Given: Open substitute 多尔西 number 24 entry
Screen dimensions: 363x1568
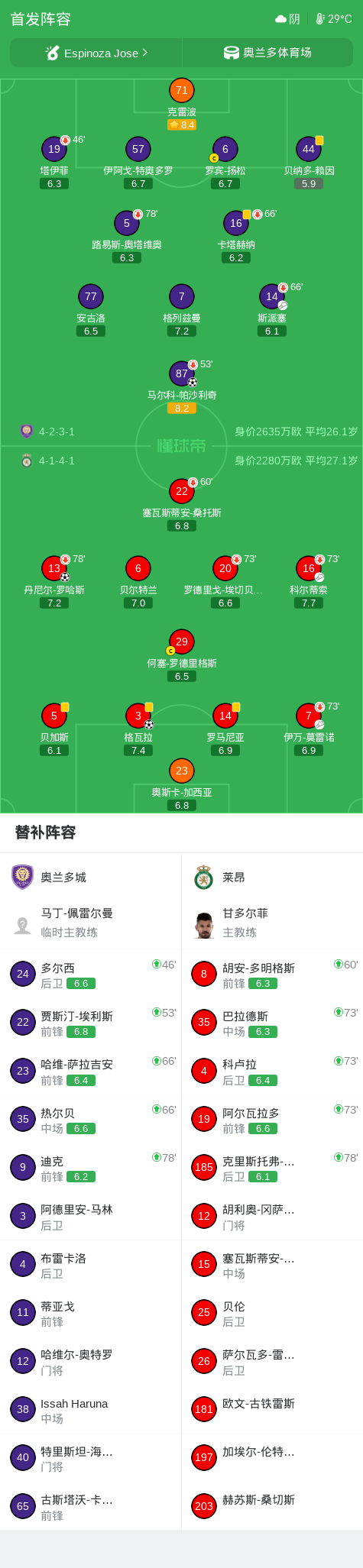Looking at the screenshot, I should 91,975.
